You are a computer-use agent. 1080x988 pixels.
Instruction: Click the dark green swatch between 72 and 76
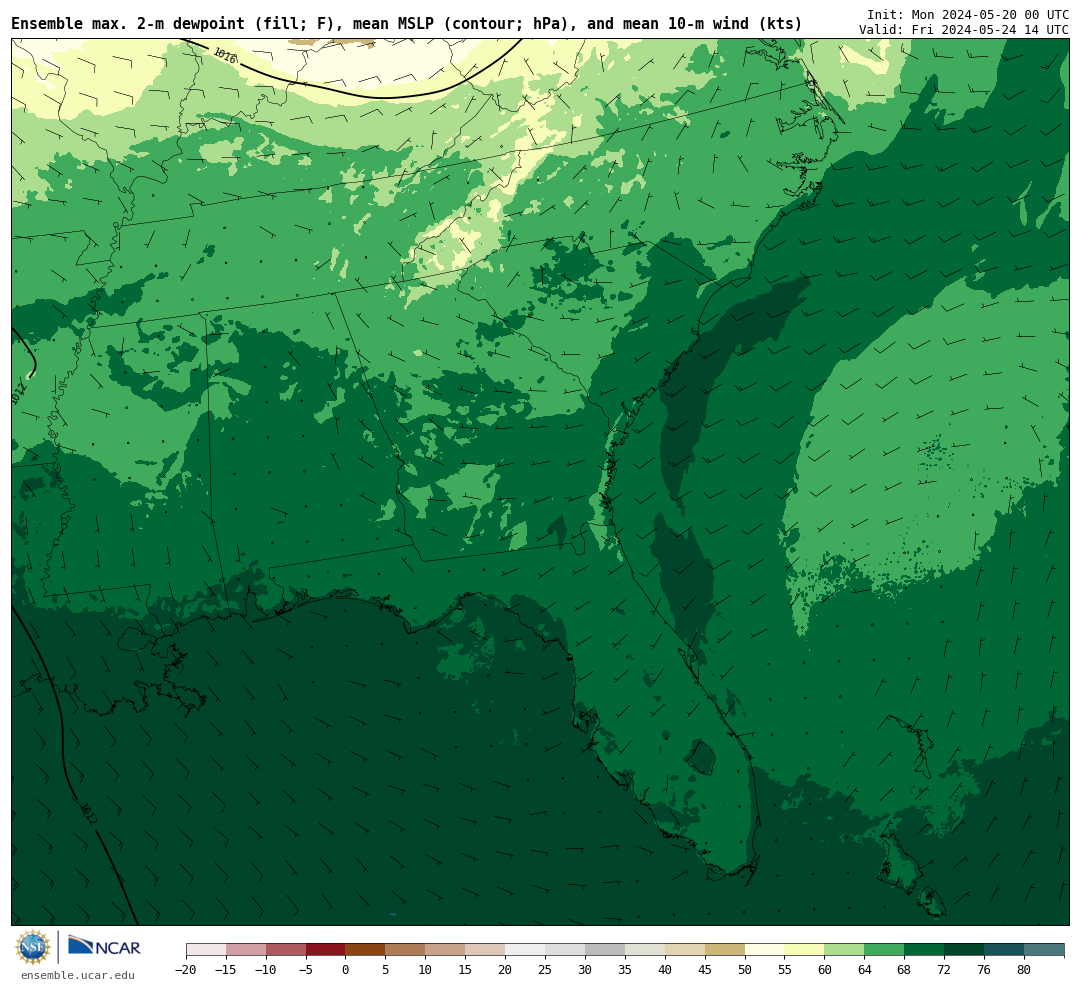[965, 950]
